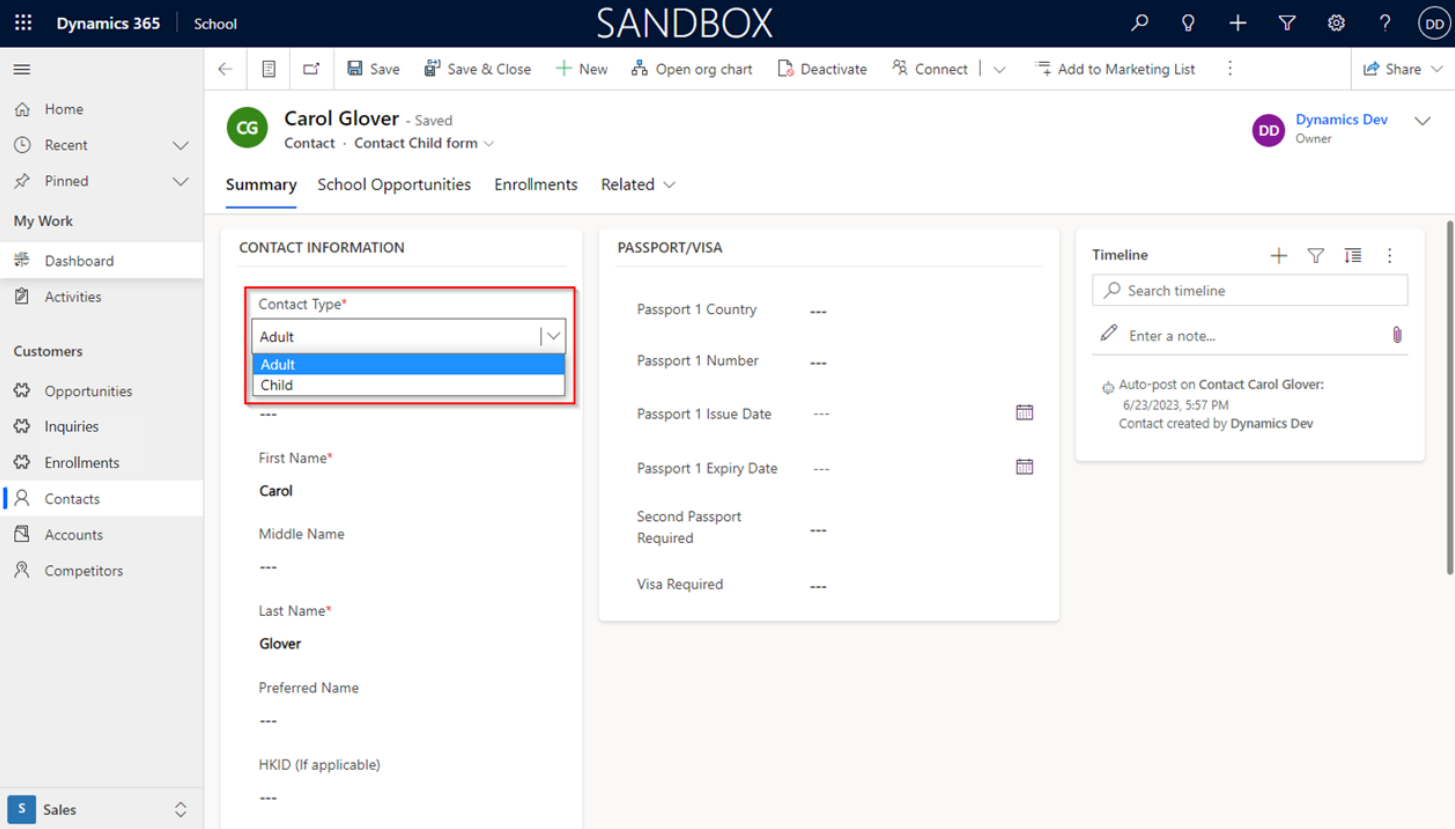Open the settings gear icon
The width and height of the screenshot is (1455, 829).
(1336, 23)
